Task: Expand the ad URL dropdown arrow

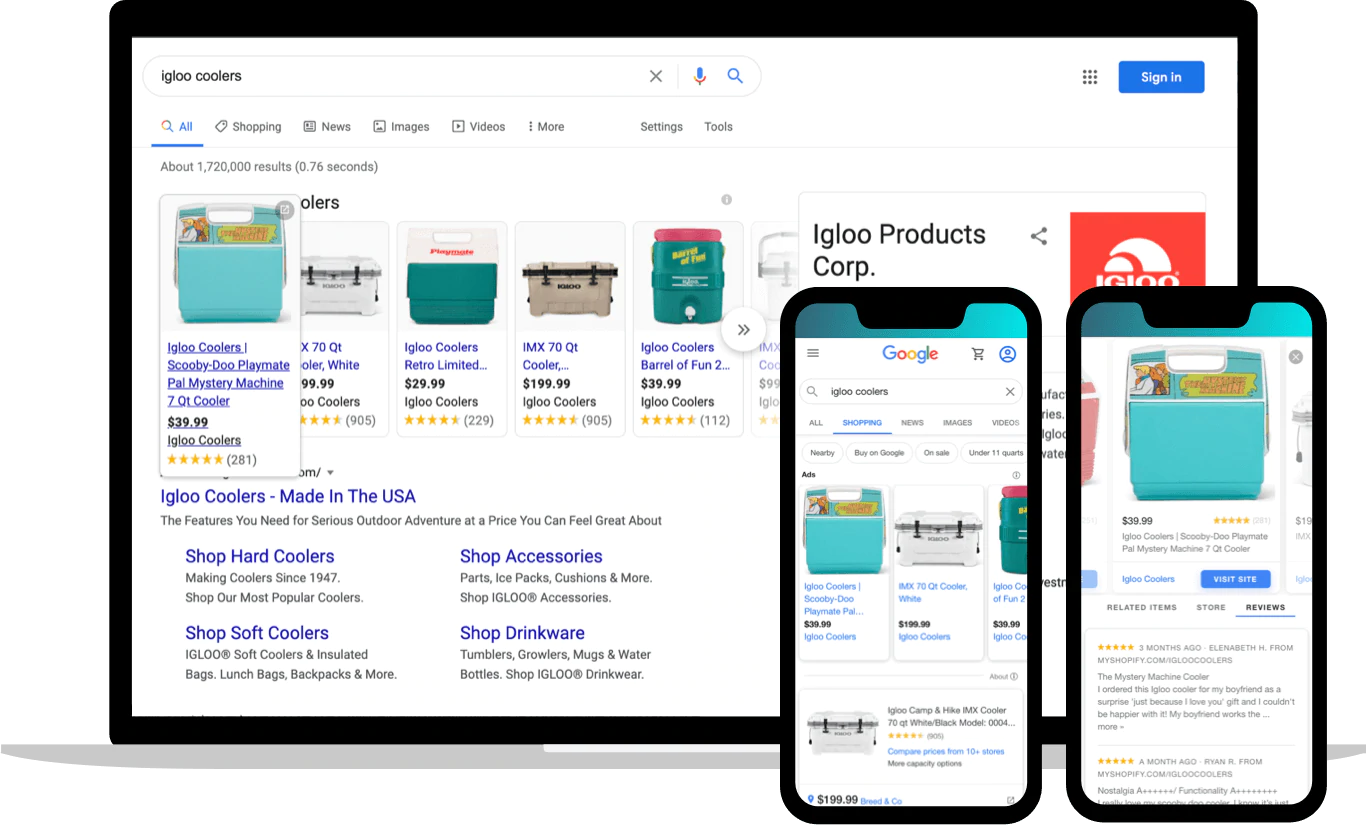Action: pyautogui.click(x=330, y=473)
